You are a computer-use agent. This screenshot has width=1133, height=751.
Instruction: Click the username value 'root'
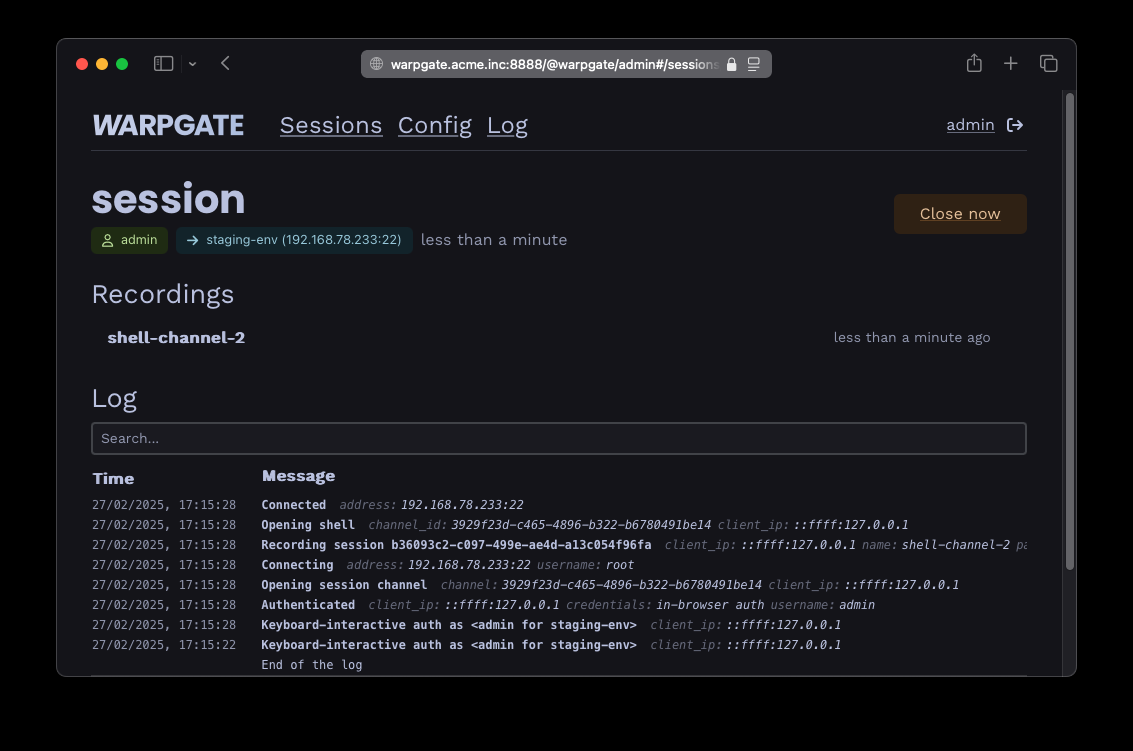coord(620,565)
